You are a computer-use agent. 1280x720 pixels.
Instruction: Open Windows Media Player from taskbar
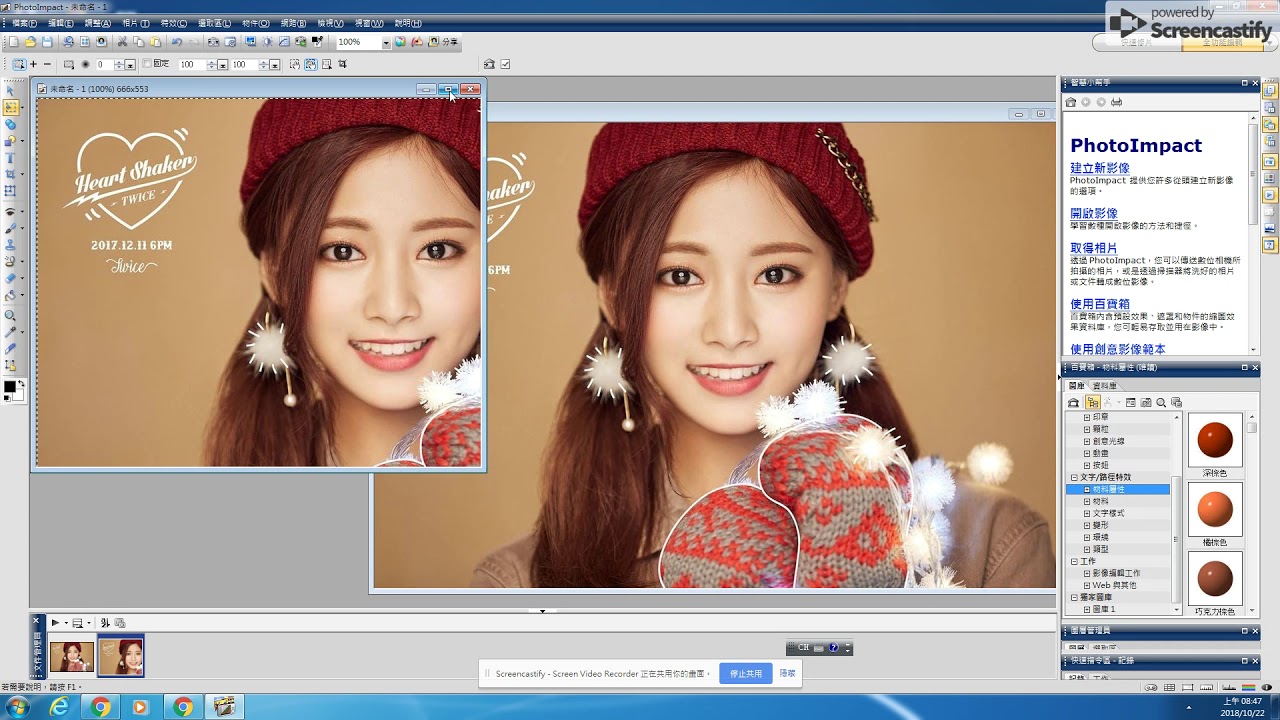140,707
